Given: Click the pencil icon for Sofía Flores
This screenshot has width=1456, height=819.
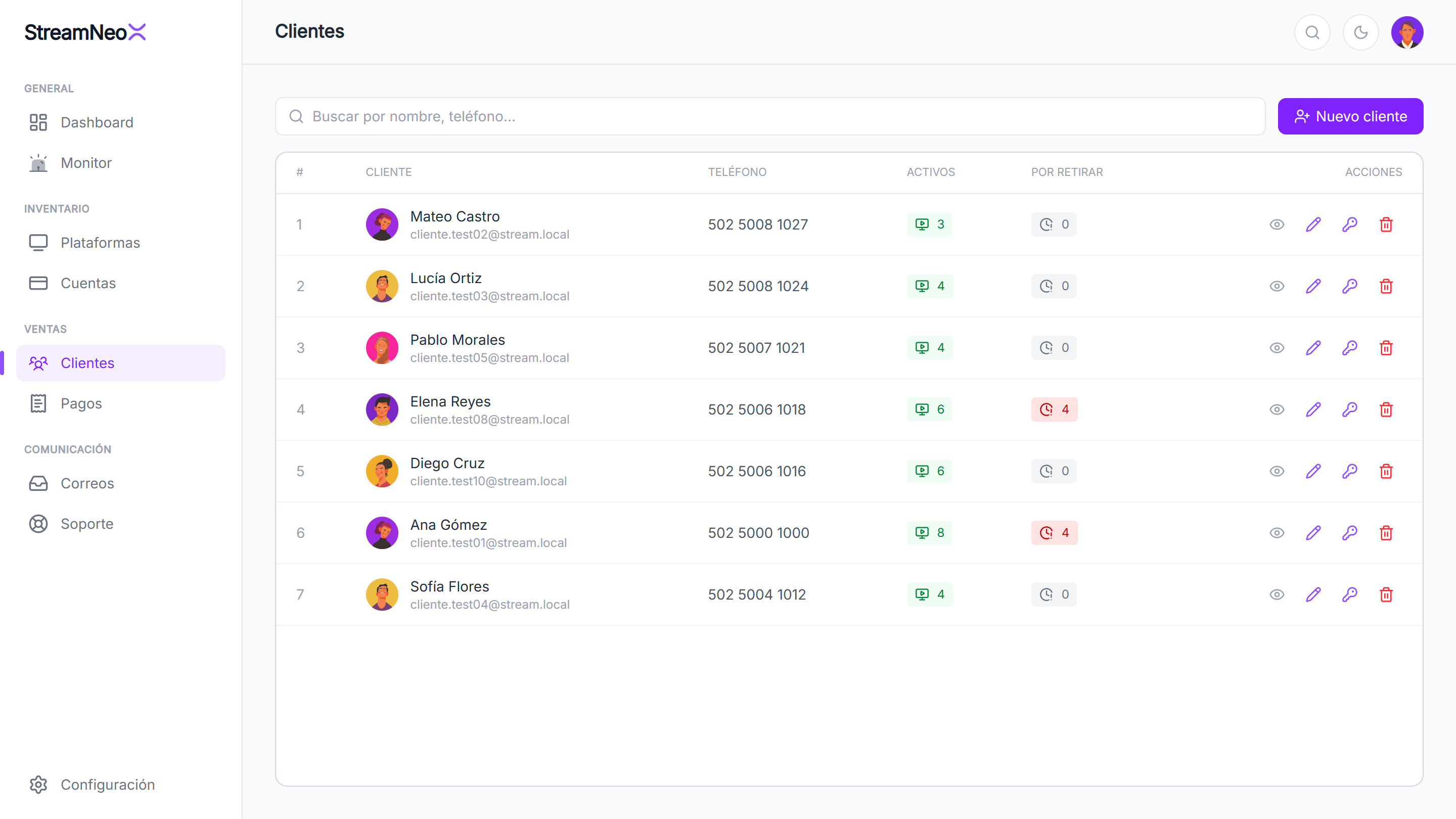Looking at the screenshot, I should [1313, 594].
